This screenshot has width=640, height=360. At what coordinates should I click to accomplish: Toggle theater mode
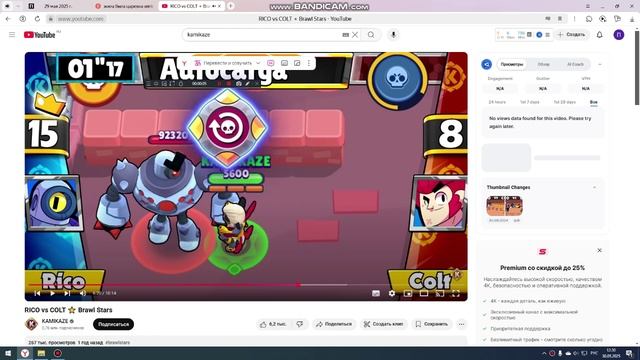[x=424, y=293]
